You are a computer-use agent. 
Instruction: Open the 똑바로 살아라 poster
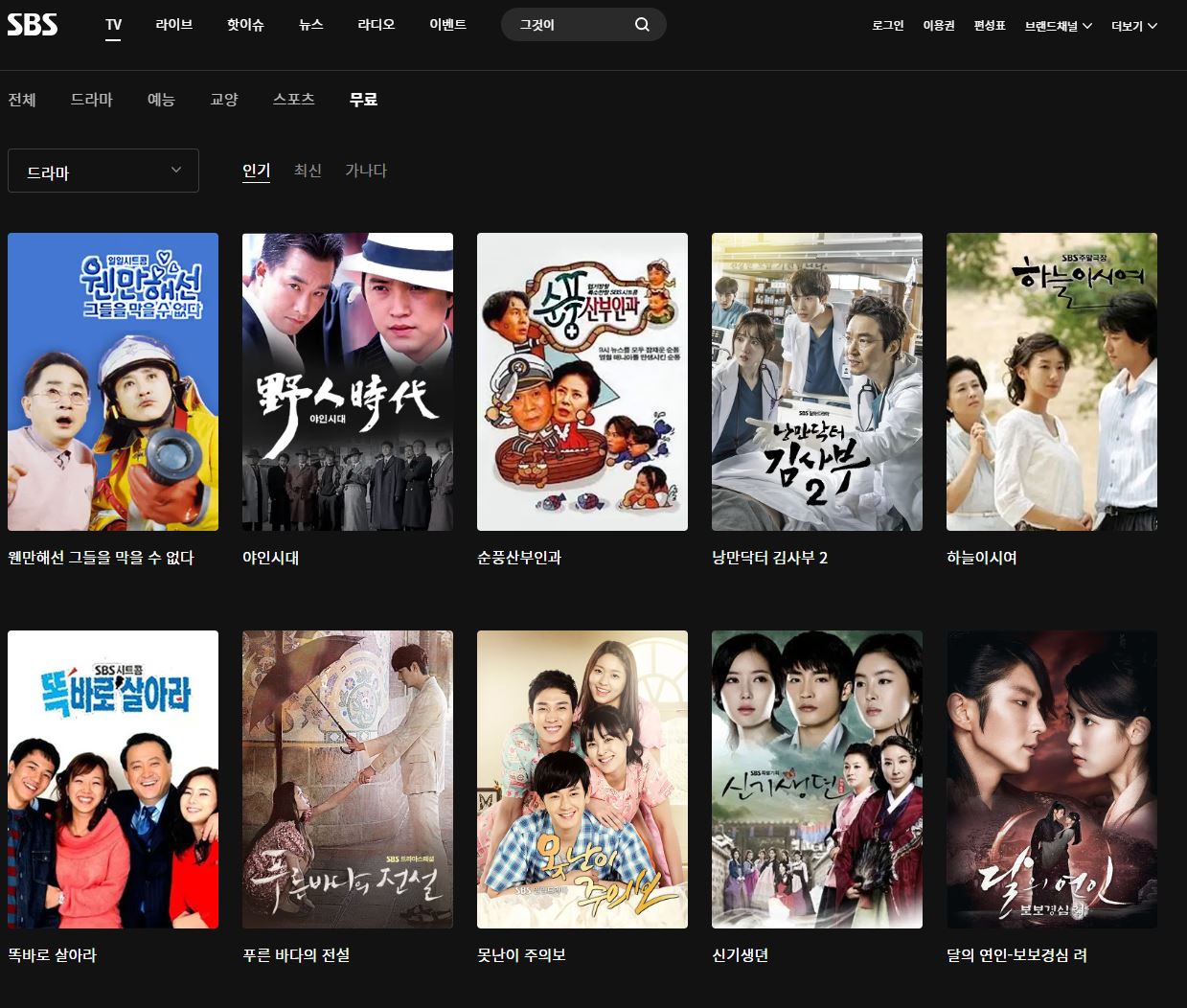(113, 779)
